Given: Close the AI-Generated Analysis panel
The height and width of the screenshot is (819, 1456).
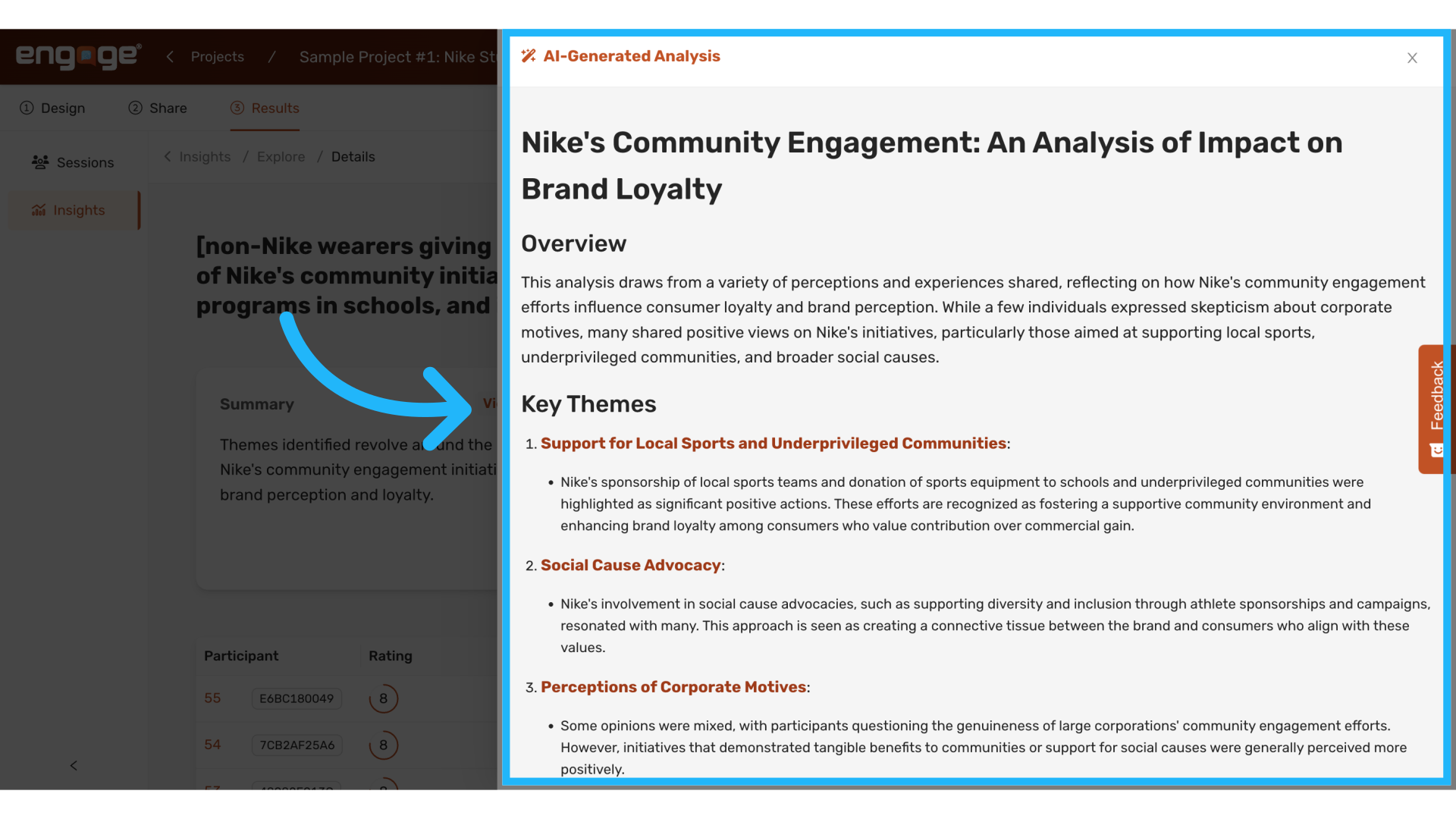Looking at the screenshot, I should 1412,58.
